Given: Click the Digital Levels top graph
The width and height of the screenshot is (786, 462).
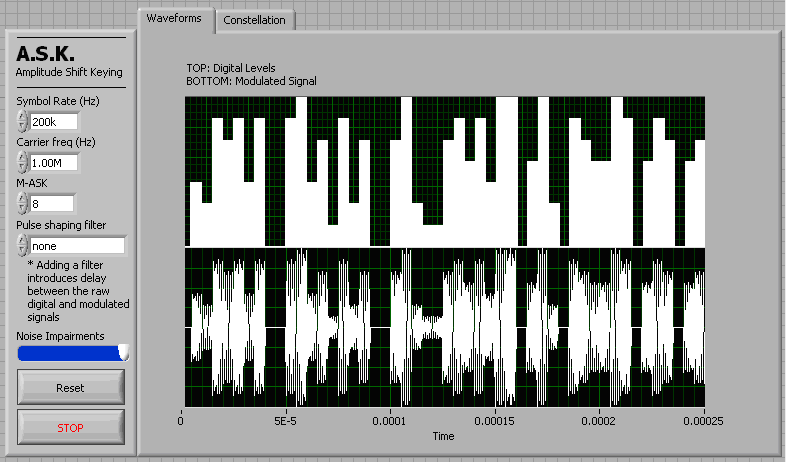Looking at the screenshot, I should 445,171.
